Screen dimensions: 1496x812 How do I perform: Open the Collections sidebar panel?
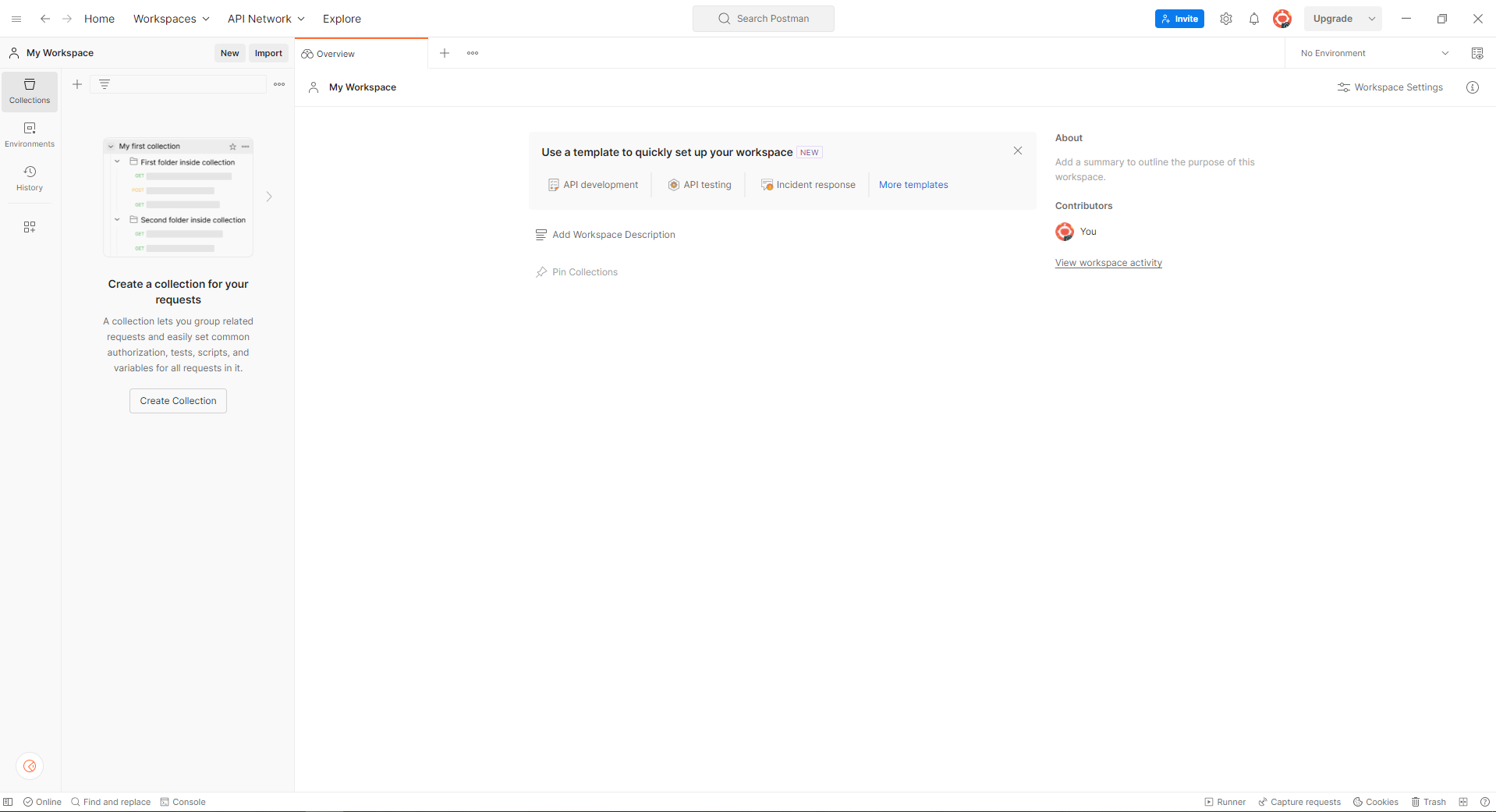coord(30,91)
